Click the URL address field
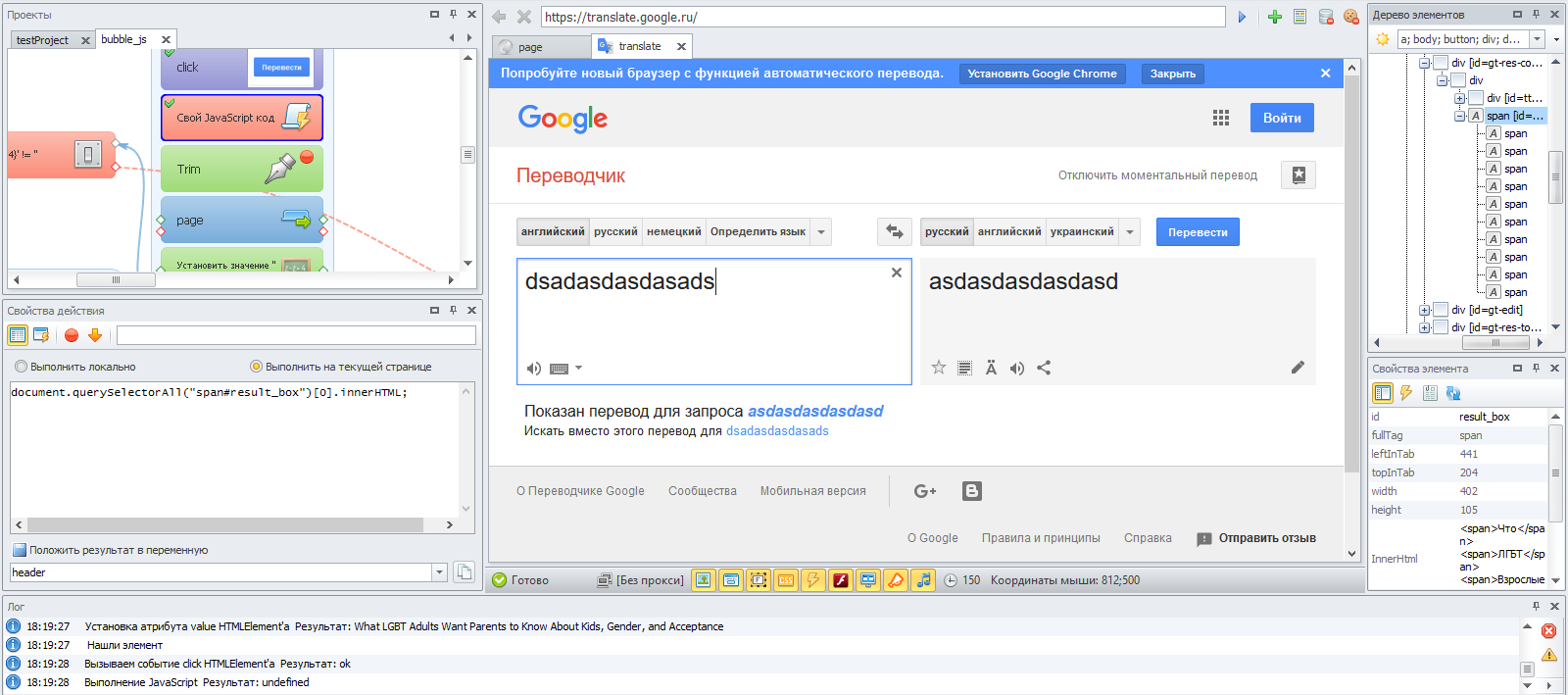Viewport: 1568px width, 695px height. [883, 17]
